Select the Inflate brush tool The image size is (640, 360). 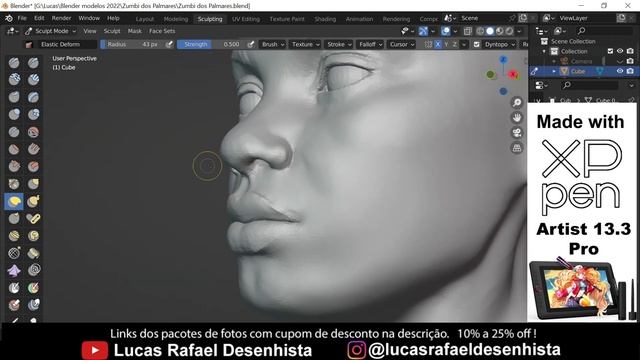click(14, 114)
